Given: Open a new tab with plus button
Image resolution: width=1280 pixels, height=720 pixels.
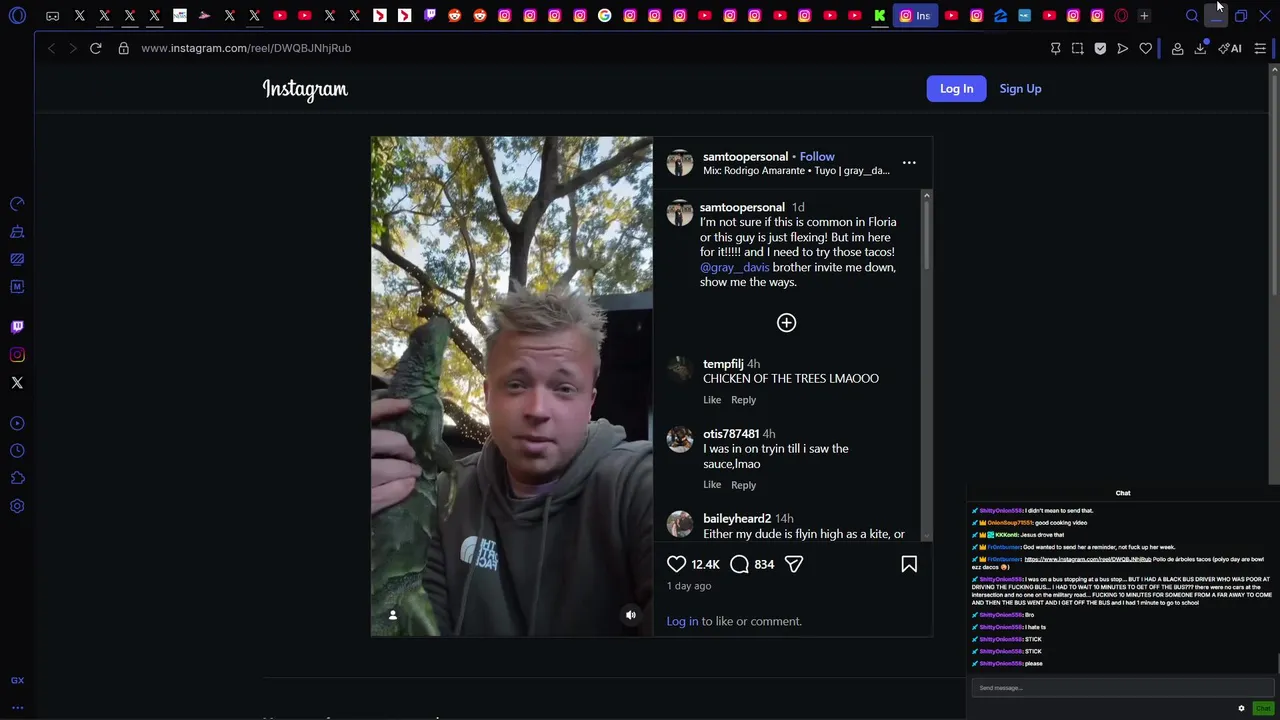Looking at the screenshot, I should click(1144, 16).
